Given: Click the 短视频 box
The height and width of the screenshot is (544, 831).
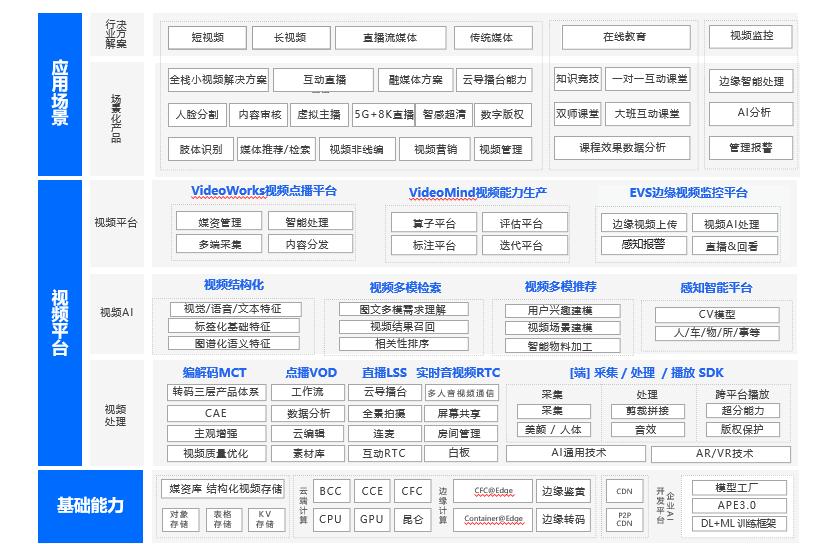Looking at the screenshot, I should coord(207,38).
